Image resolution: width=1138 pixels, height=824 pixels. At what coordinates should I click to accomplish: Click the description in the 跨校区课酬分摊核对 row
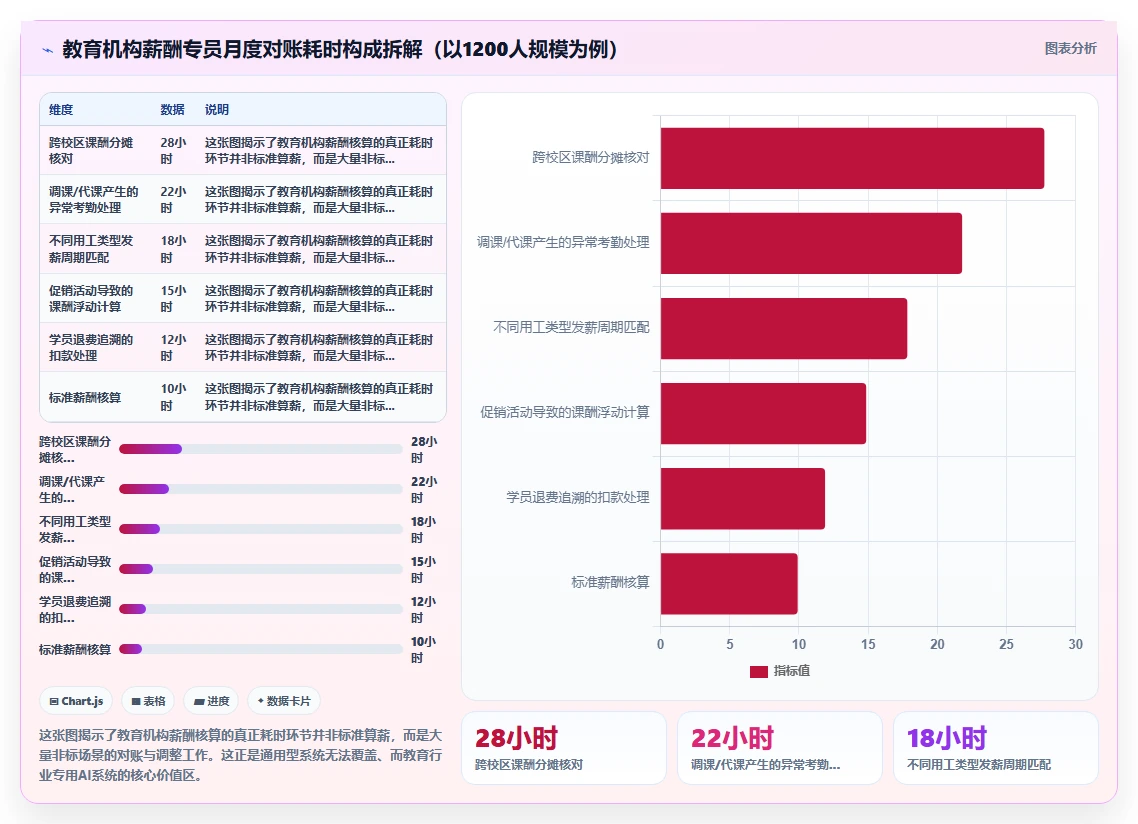319,150
